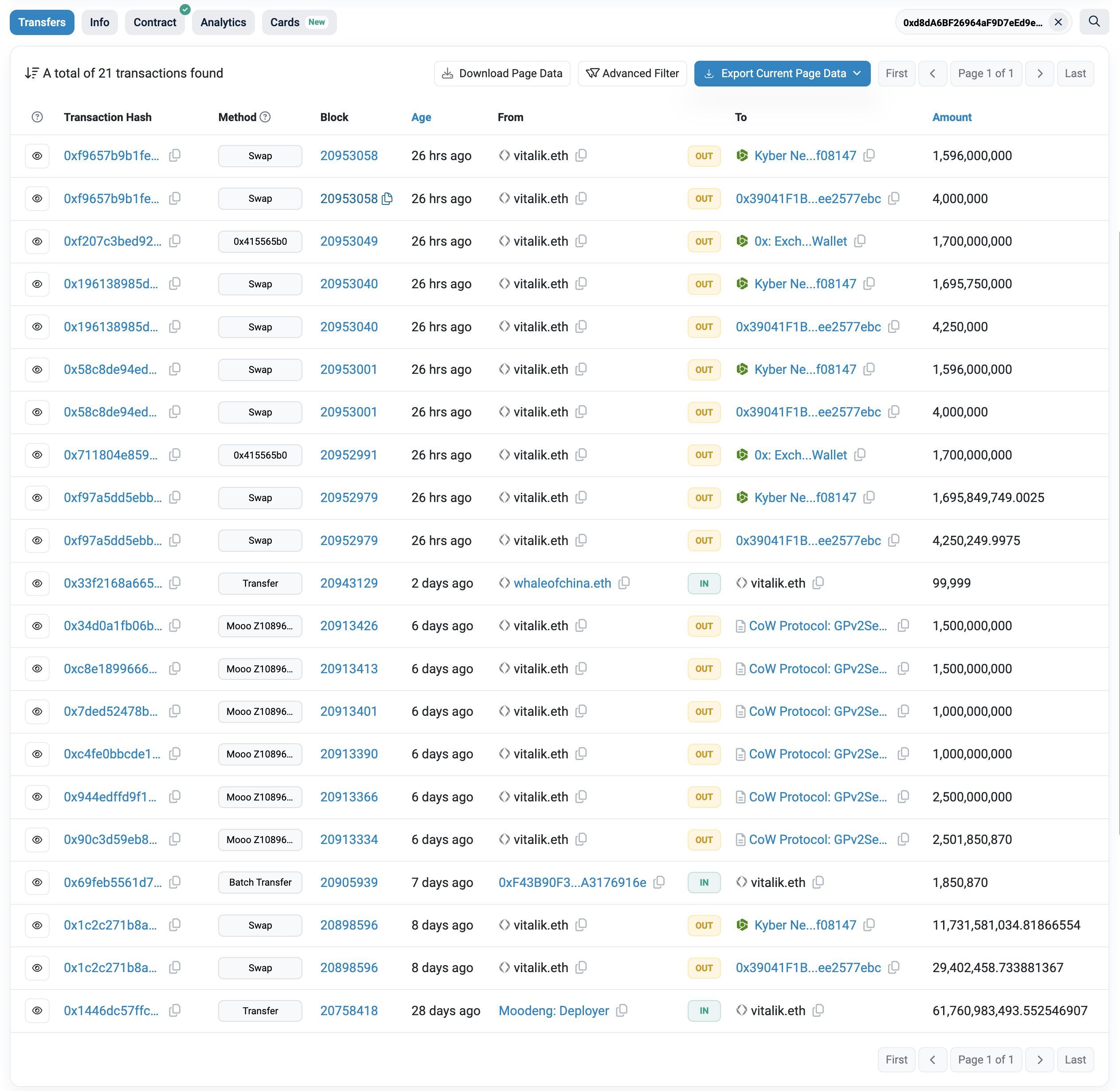This screenshot has height=1091, width=1120.
Task: Click the CoW Protocol contract page icon
Action: (741, 626)
